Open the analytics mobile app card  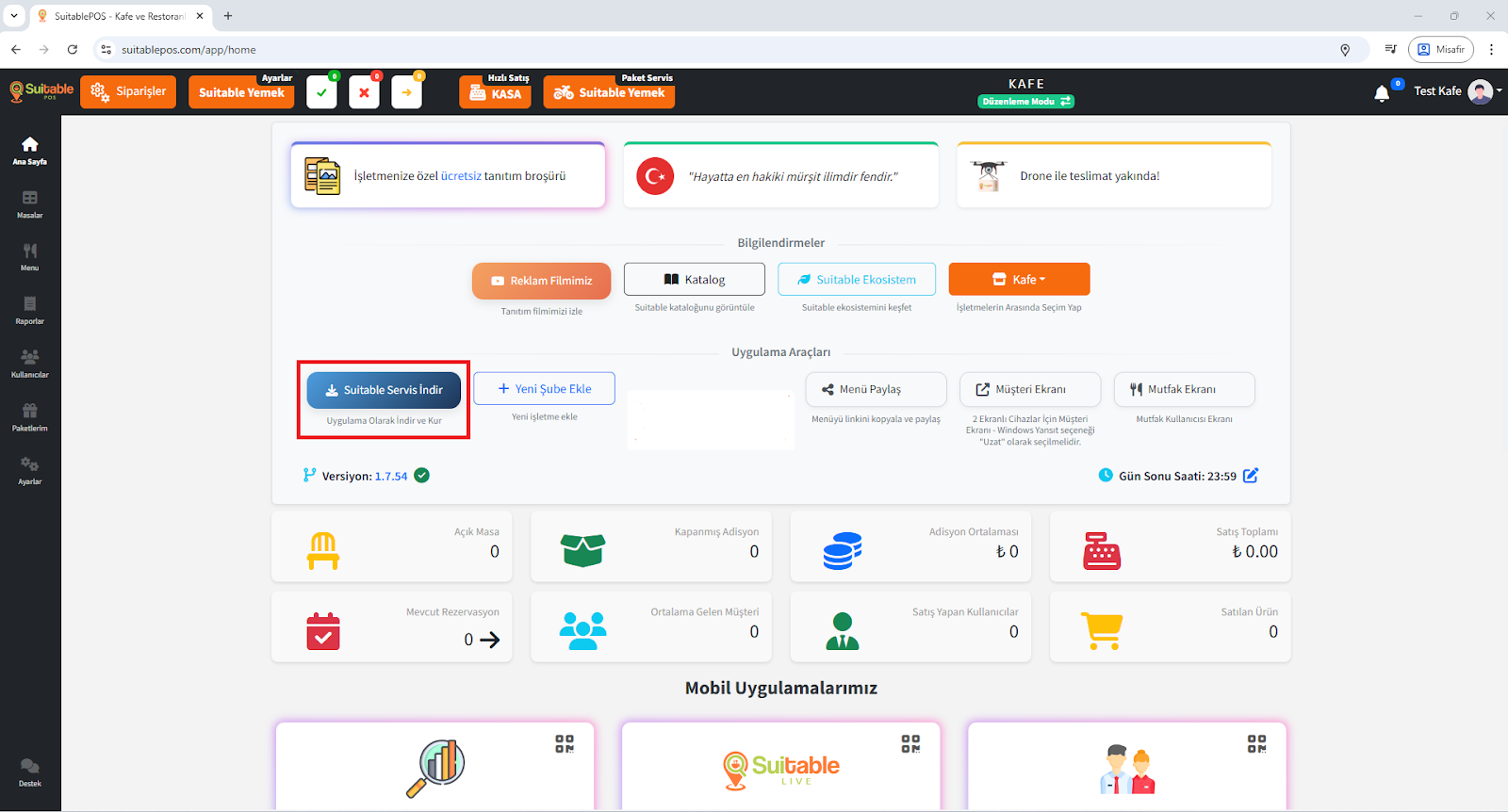click(435, 766)
